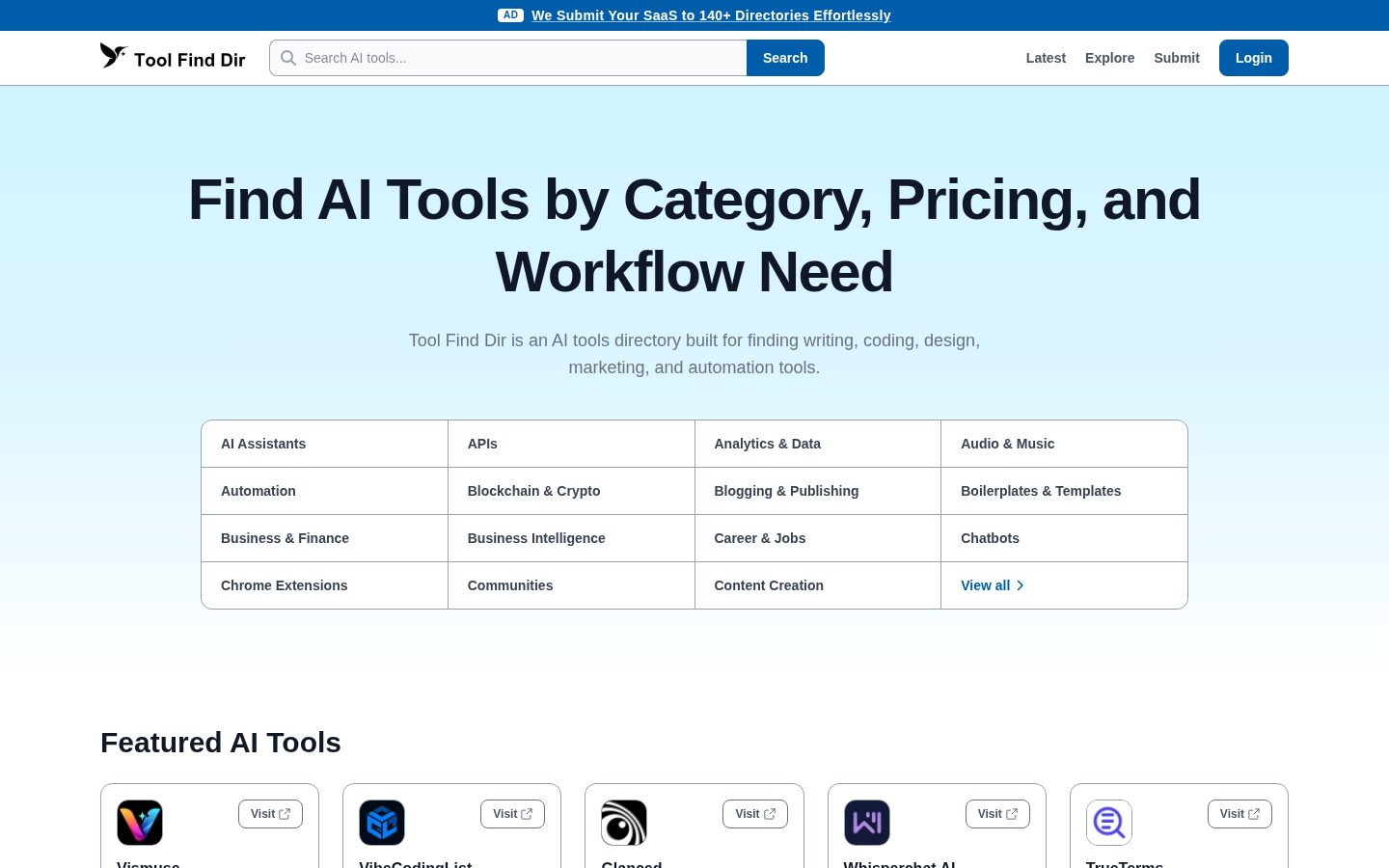Visit the Vismuse website

pos(270,814)
